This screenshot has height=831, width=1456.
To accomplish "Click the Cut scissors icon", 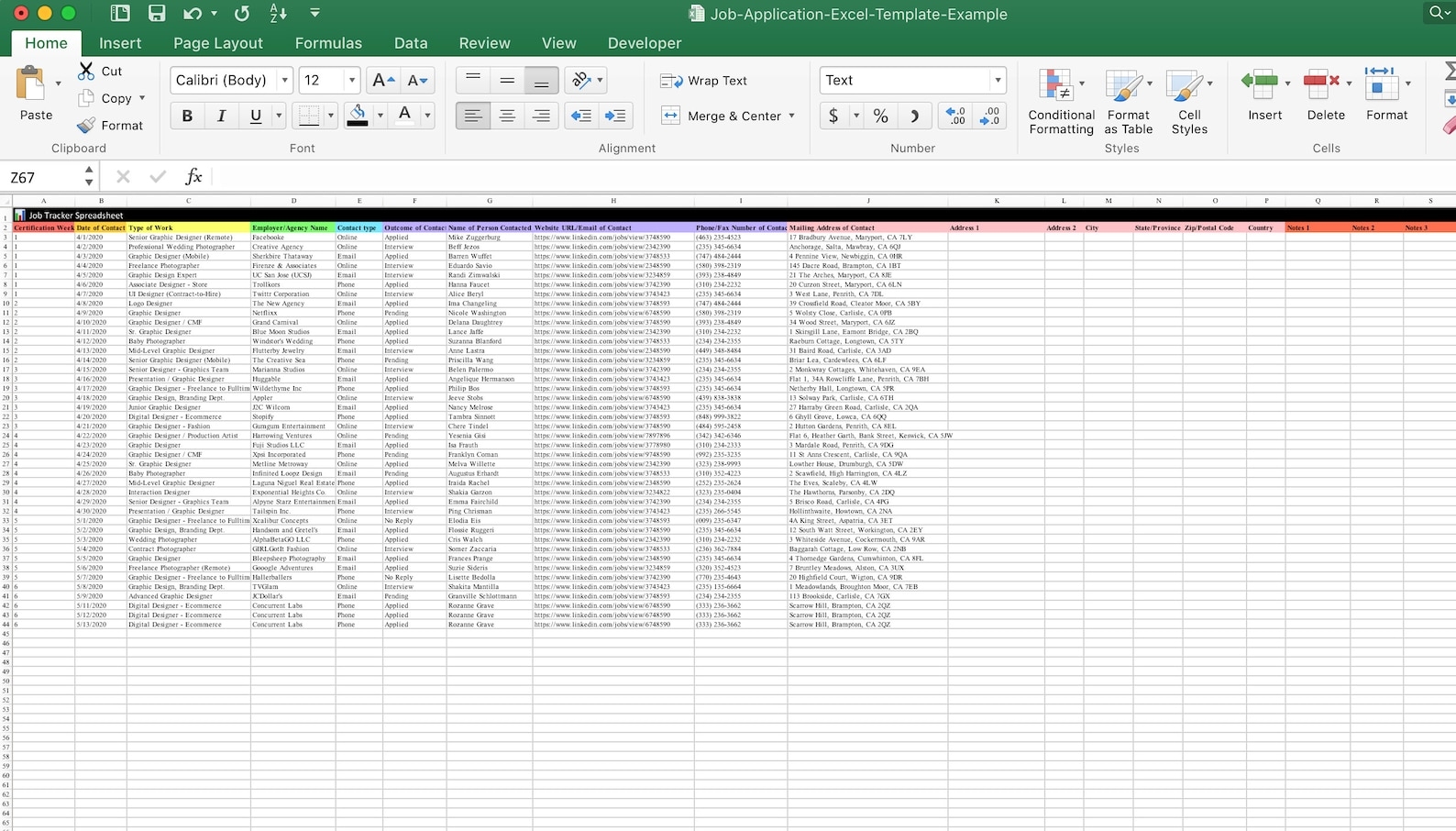I will coord(87,71).
